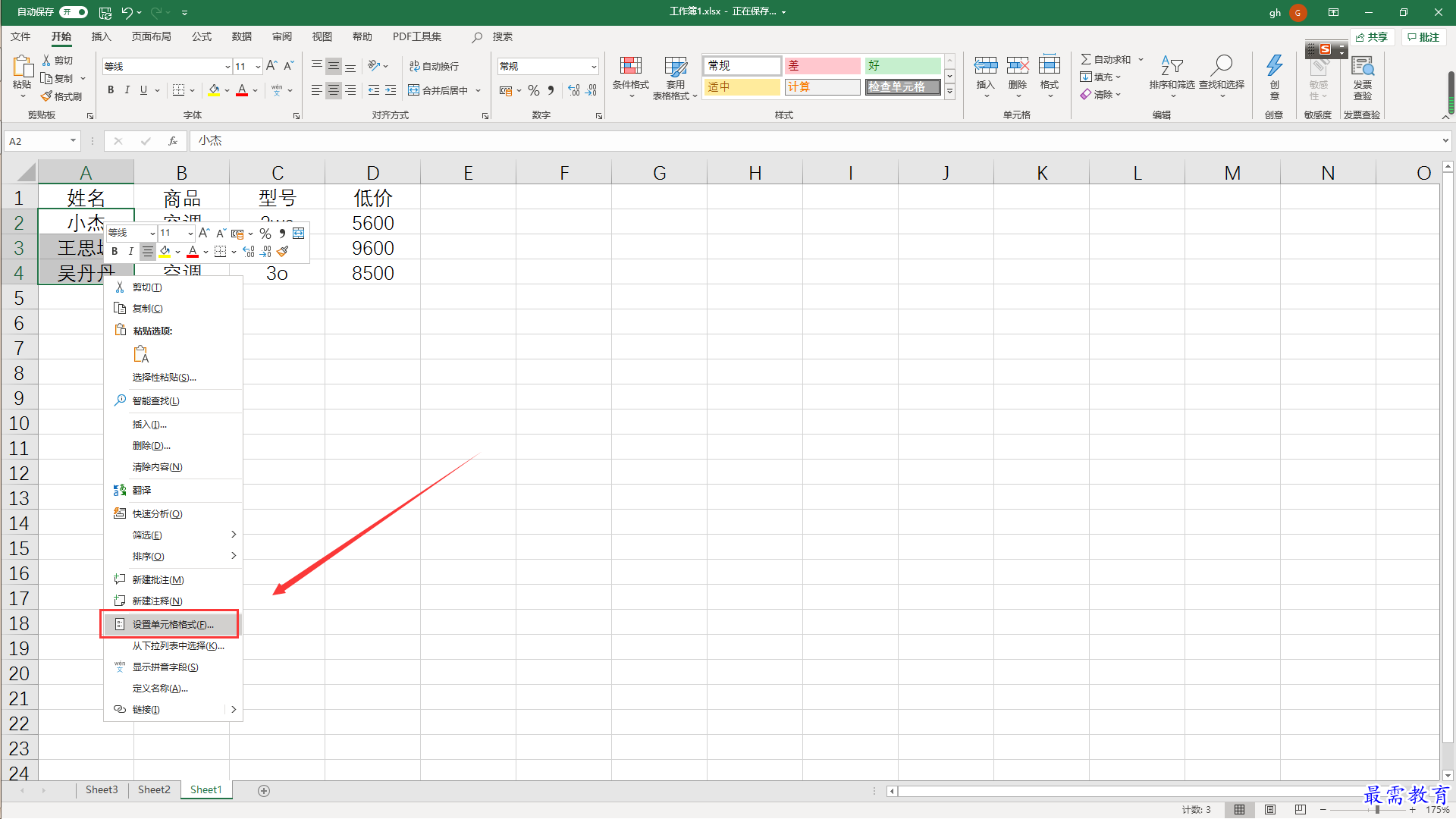Click the Format cells ribbon icon

coord(1050,65)
